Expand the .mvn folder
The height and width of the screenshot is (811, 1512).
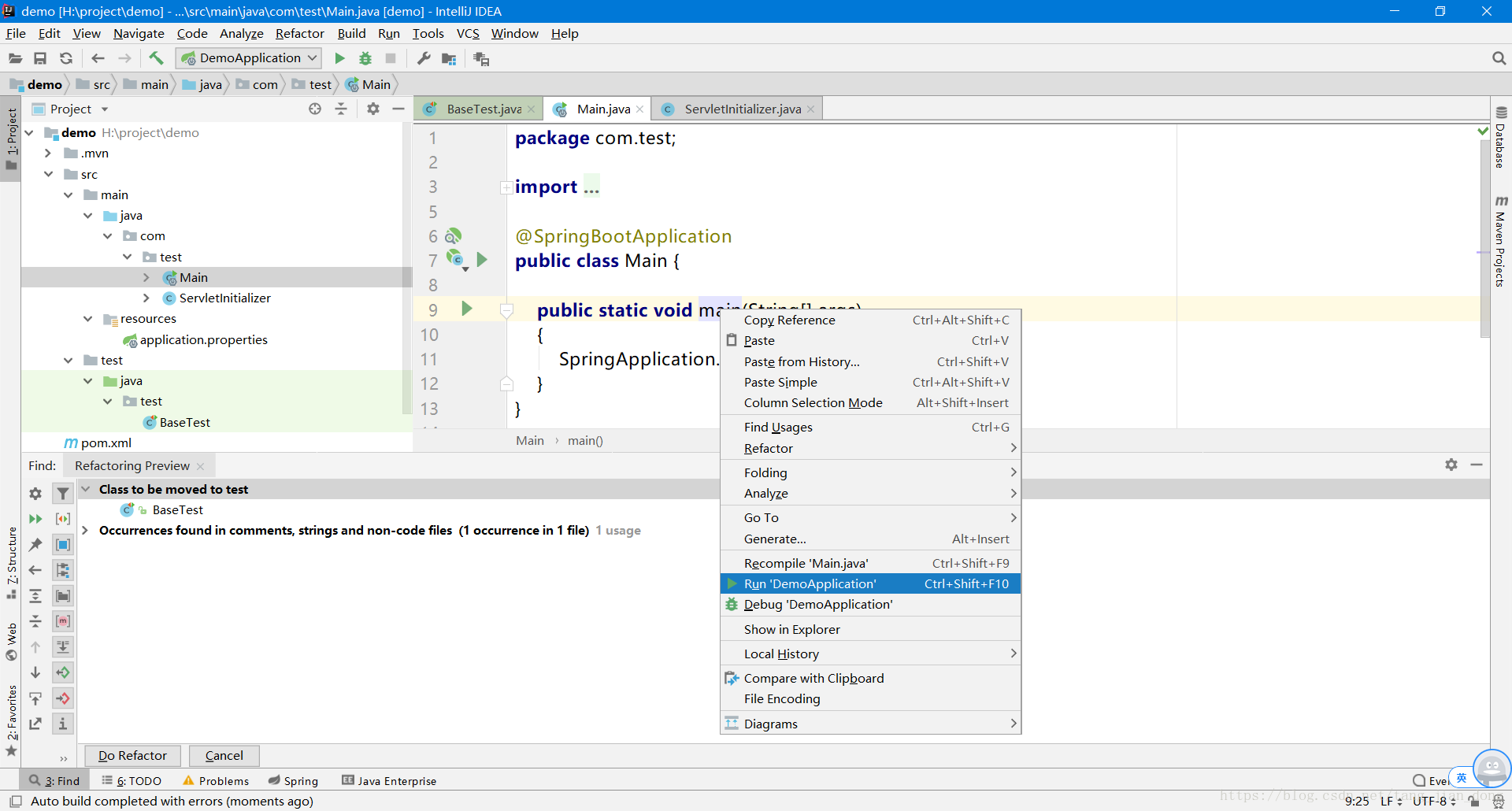coord(48,153)
